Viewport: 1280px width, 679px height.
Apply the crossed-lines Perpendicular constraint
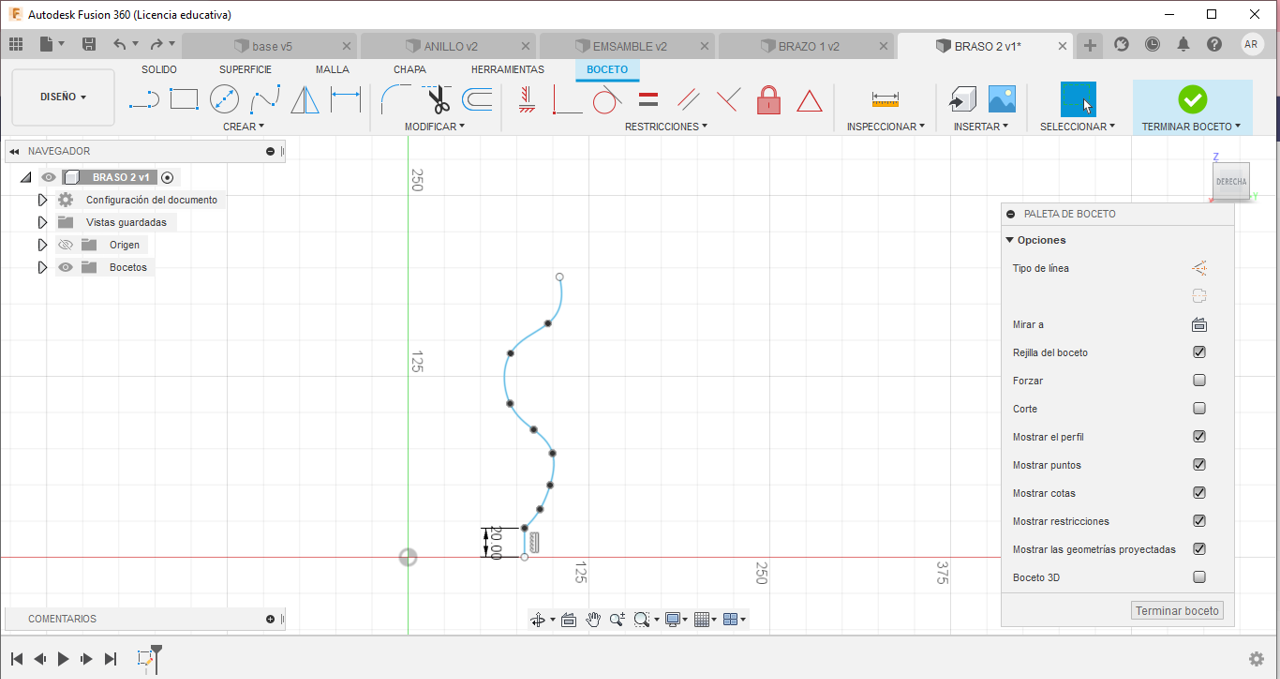point(728,99)
